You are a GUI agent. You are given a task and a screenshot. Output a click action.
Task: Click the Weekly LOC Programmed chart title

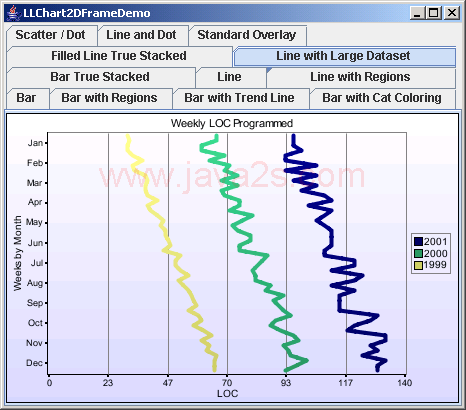(232, 123)
